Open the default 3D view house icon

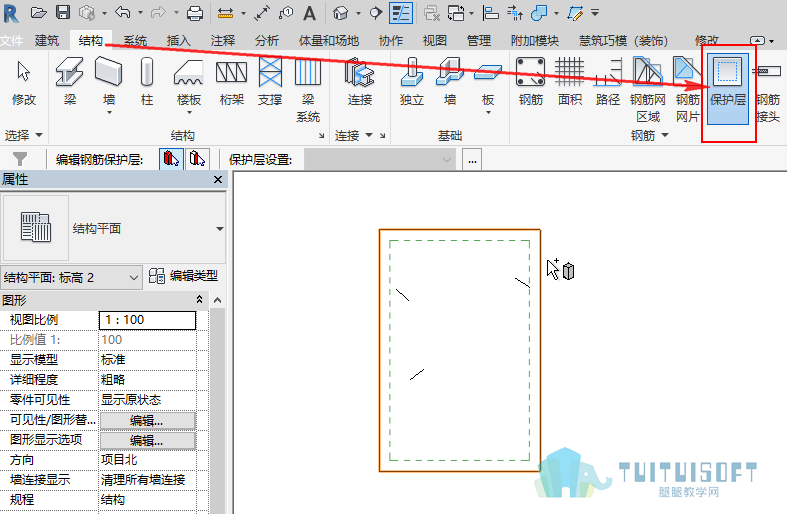tap(341, 13)
